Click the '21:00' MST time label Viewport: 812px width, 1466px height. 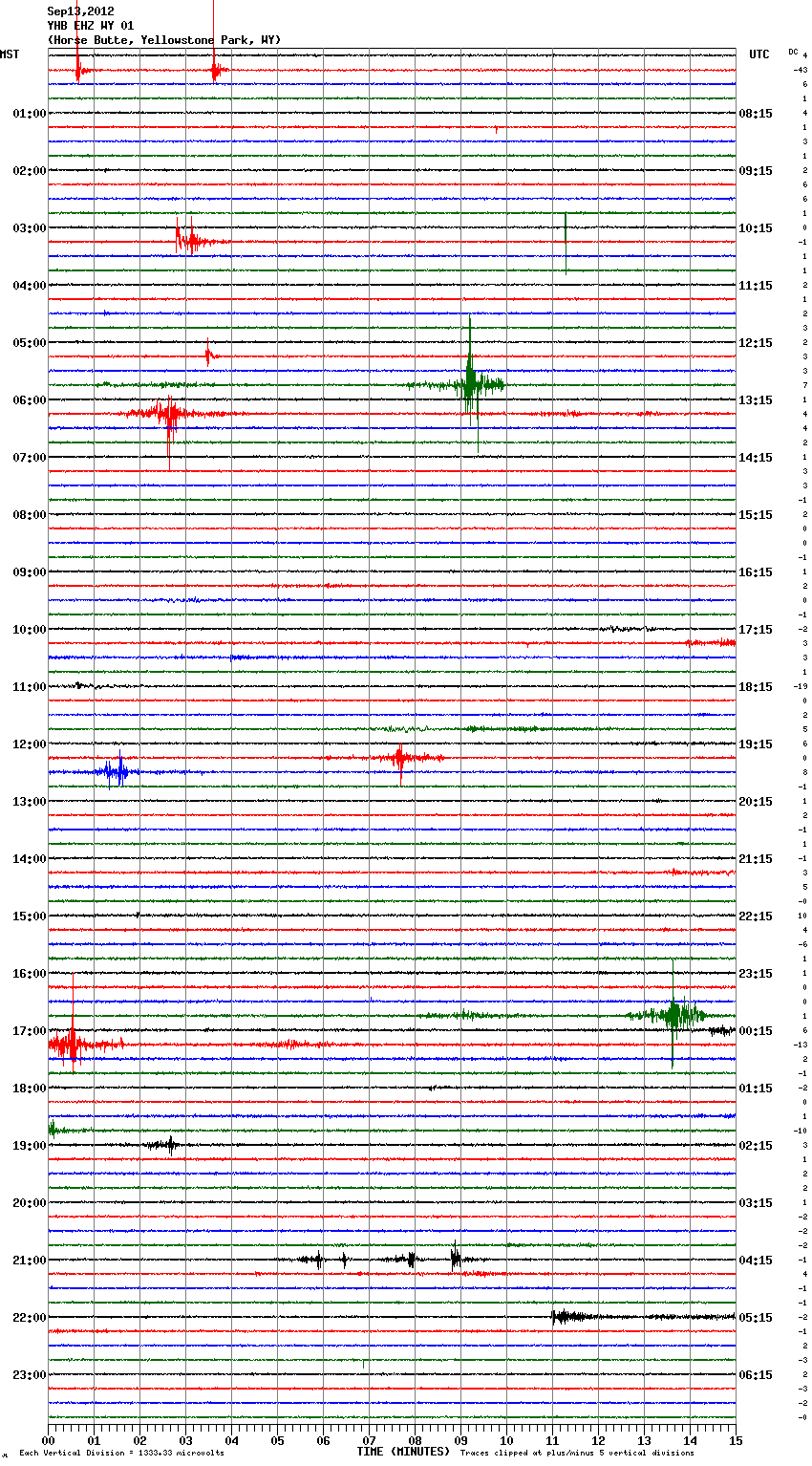[29, 1261]
